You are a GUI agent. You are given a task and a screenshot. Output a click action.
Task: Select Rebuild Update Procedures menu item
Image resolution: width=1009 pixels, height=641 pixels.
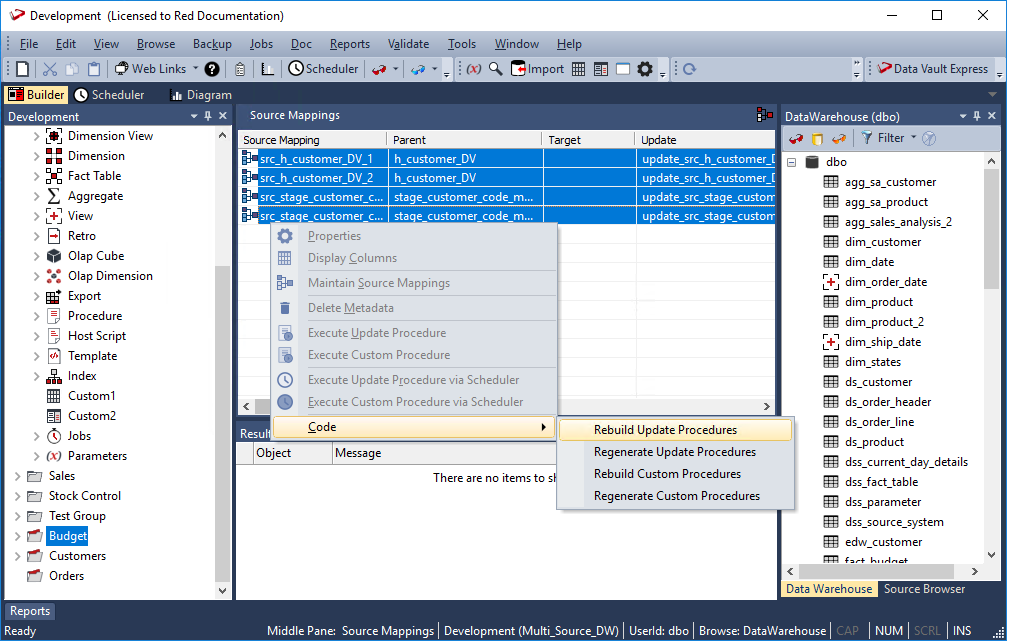pyautogui.click(x=665, y=430)
